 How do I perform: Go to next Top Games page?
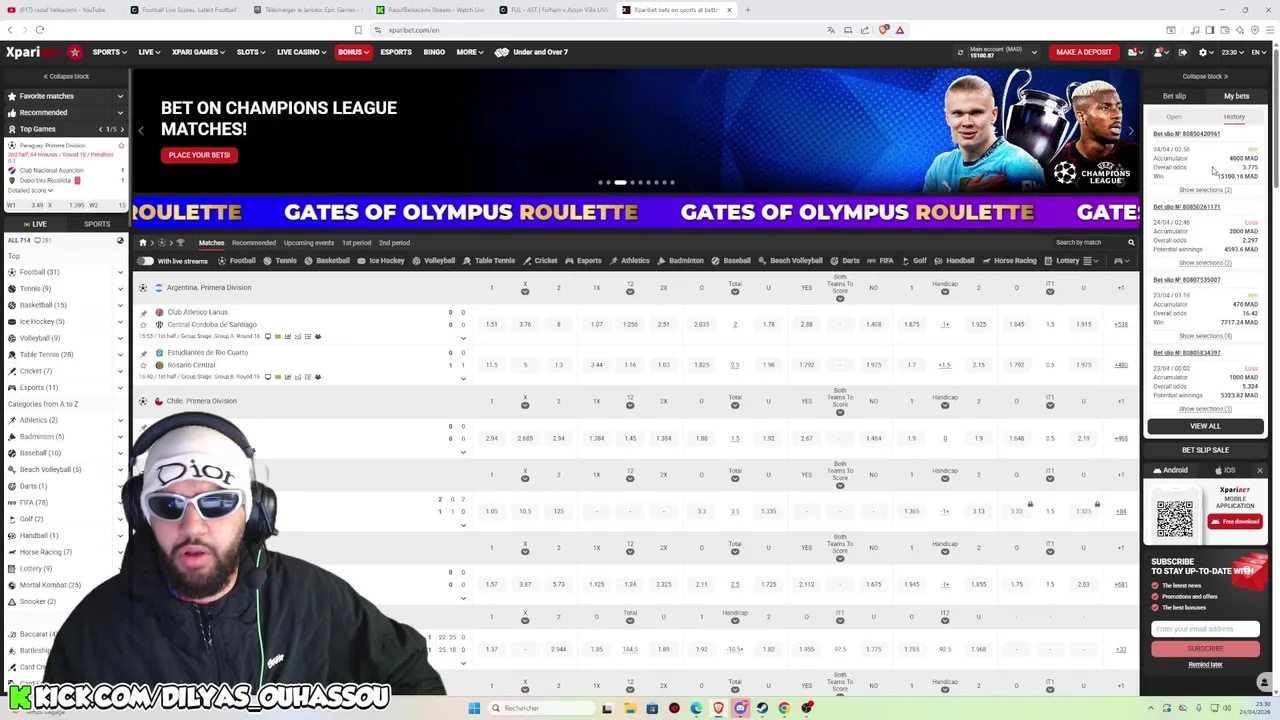122,129
